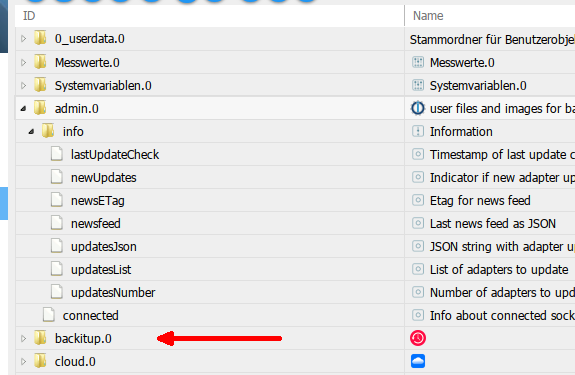Click the lastUpdateCheck file icon
The width and height of the screenshot is (575, 375).
(x=56, y=154)
